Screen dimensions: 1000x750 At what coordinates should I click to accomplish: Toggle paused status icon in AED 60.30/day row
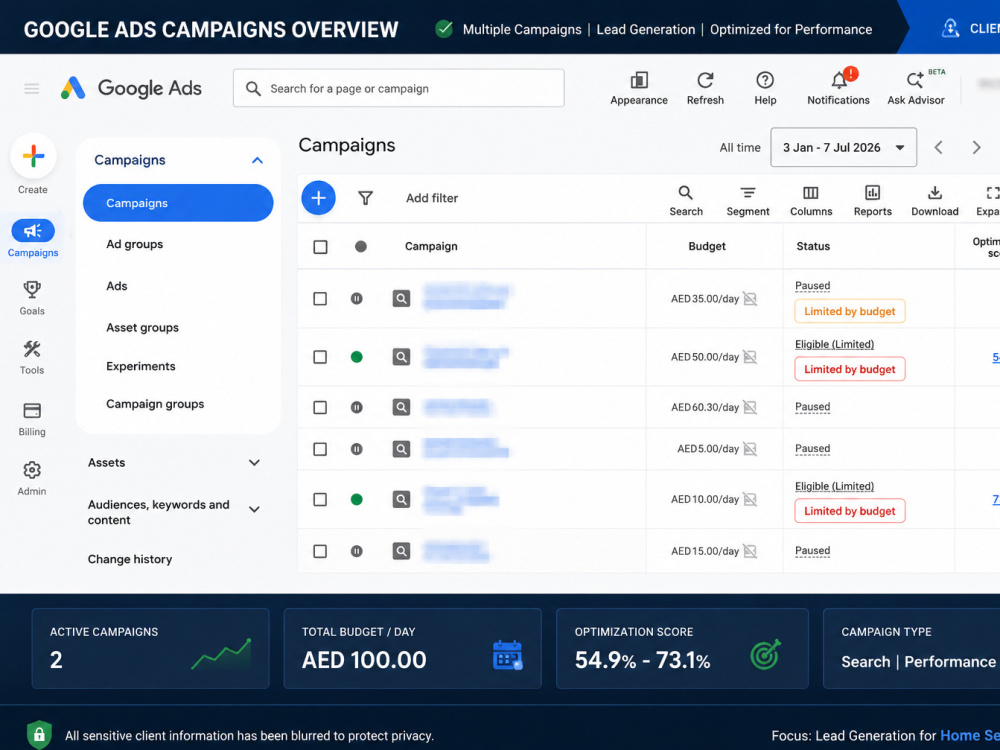(357, 408)
